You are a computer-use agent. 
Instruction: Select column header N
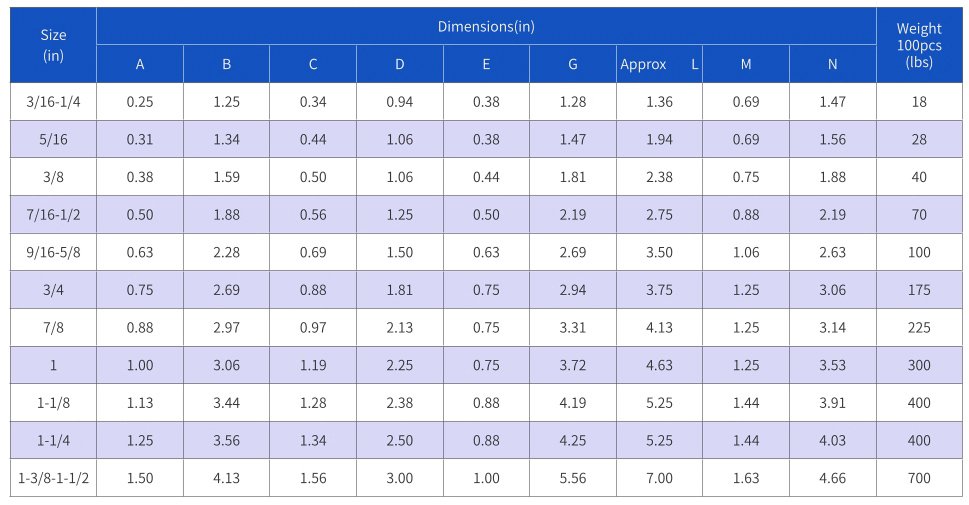(832, 65)
